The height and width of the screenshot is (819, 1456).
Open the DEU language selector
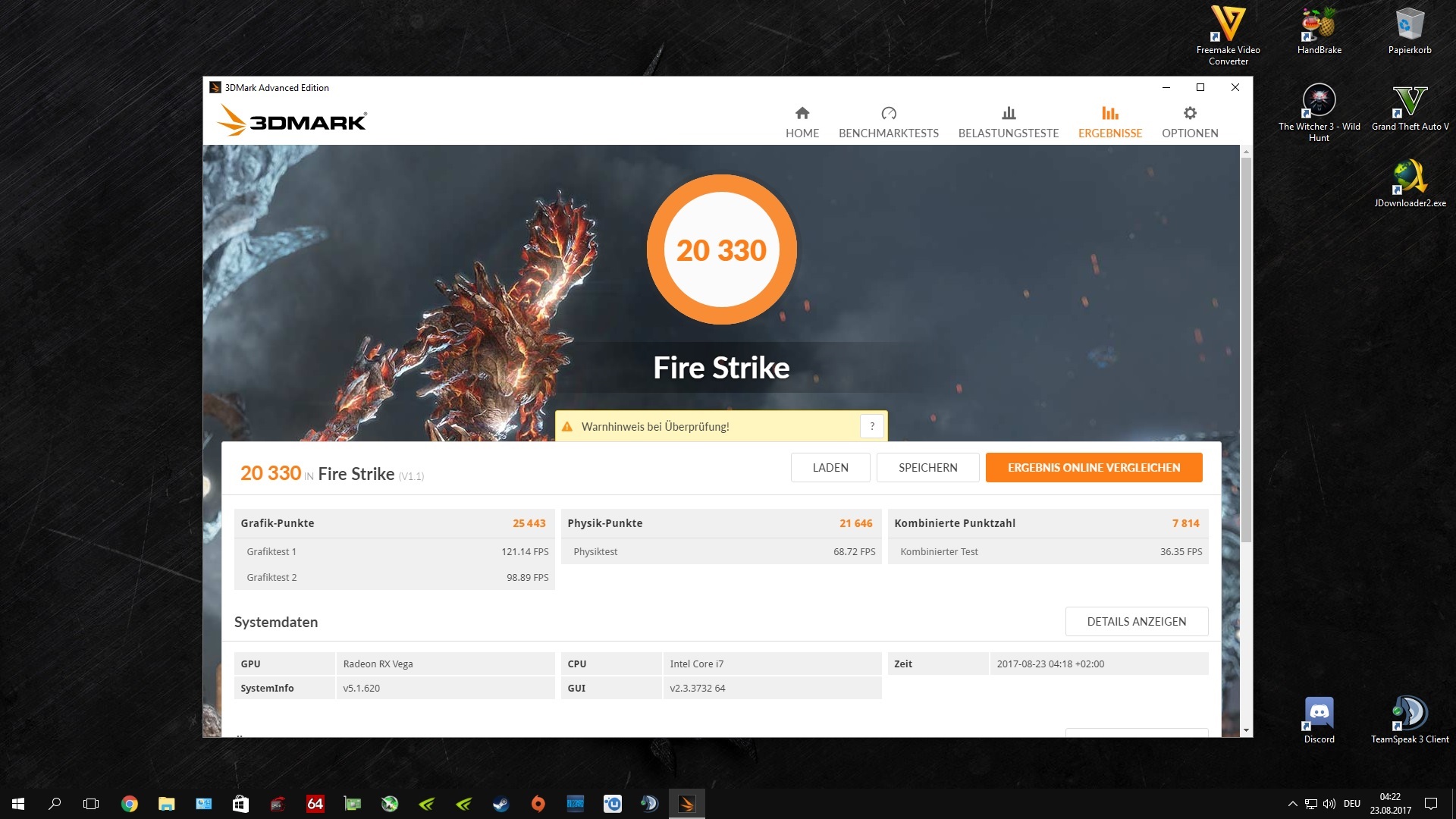tap(1351, 804)
